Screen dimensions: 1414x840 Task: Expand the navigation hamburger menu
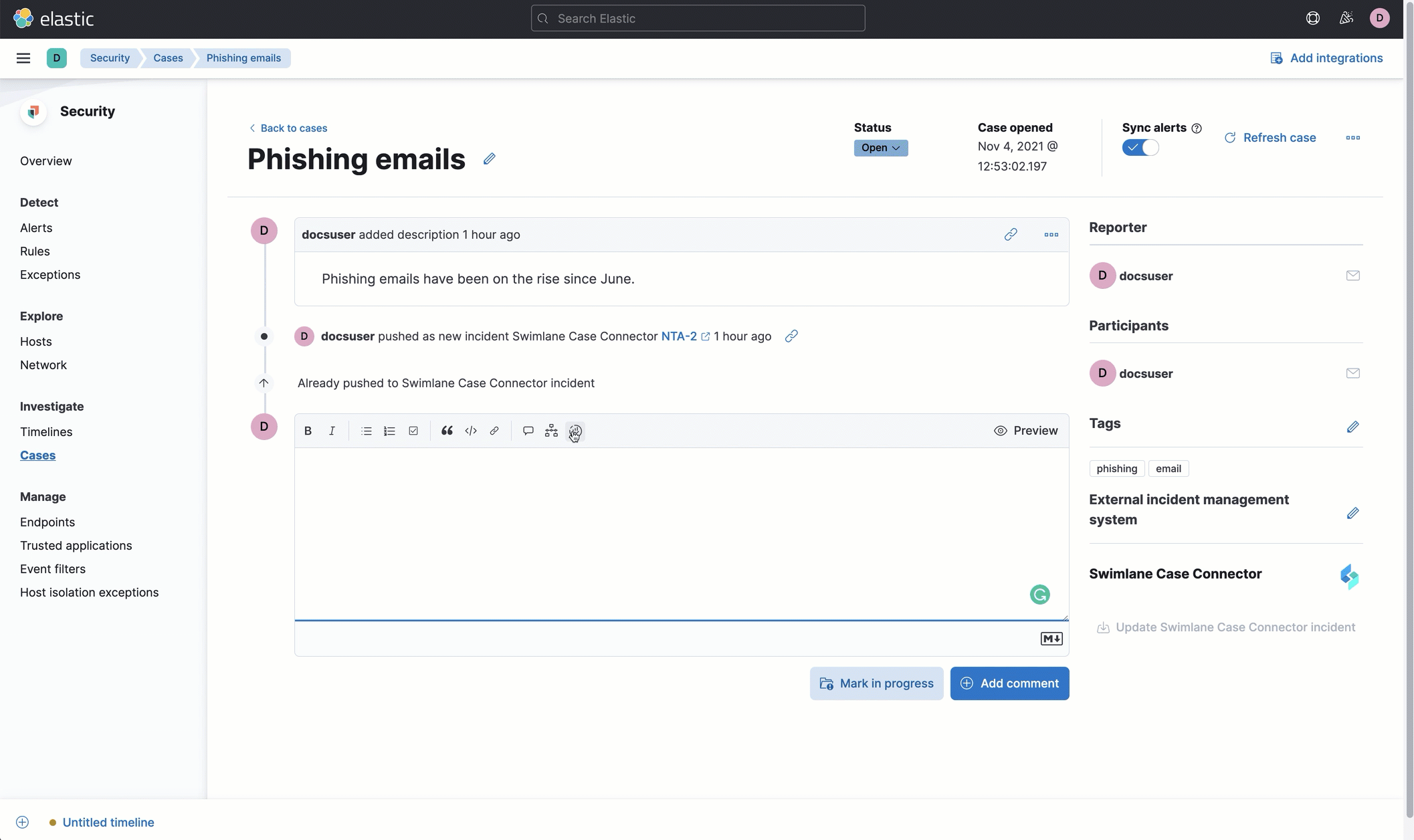(x=23, y=58)
